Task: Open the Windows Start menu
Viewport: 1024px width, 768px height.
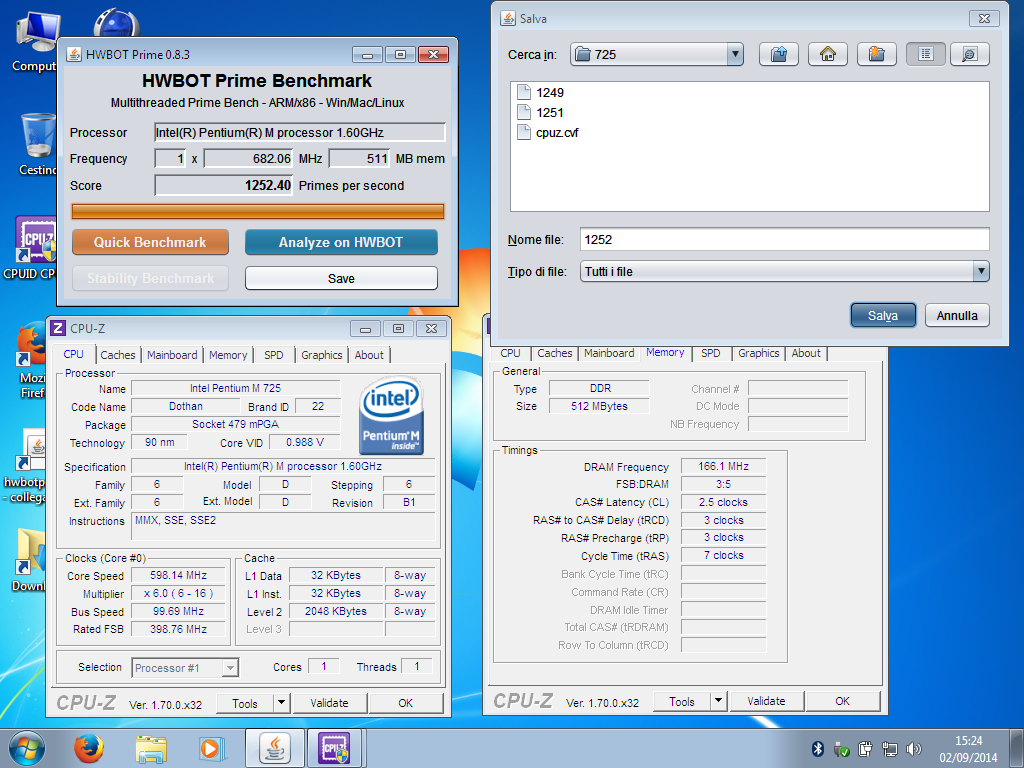Action: 26,748
